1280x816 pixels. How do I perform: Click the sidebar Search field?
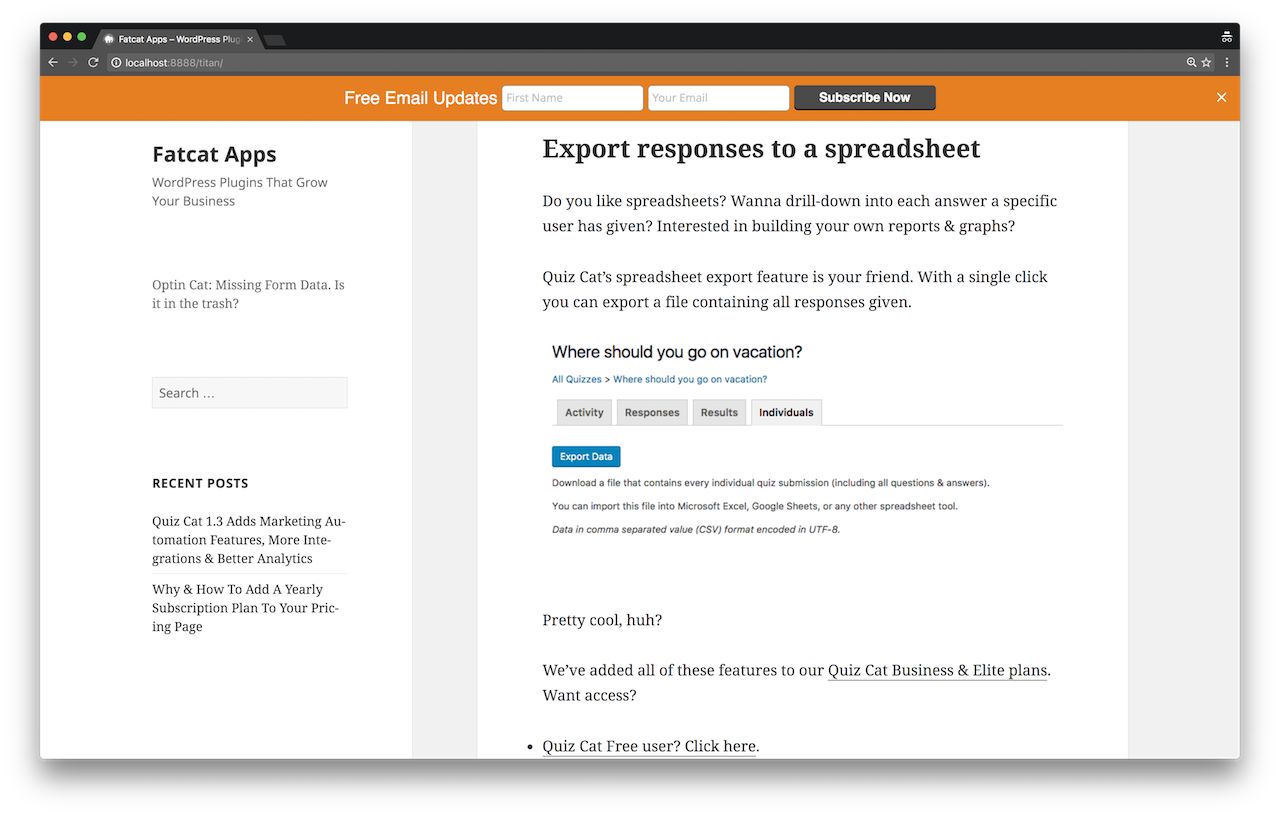click(x=249, y=393)
